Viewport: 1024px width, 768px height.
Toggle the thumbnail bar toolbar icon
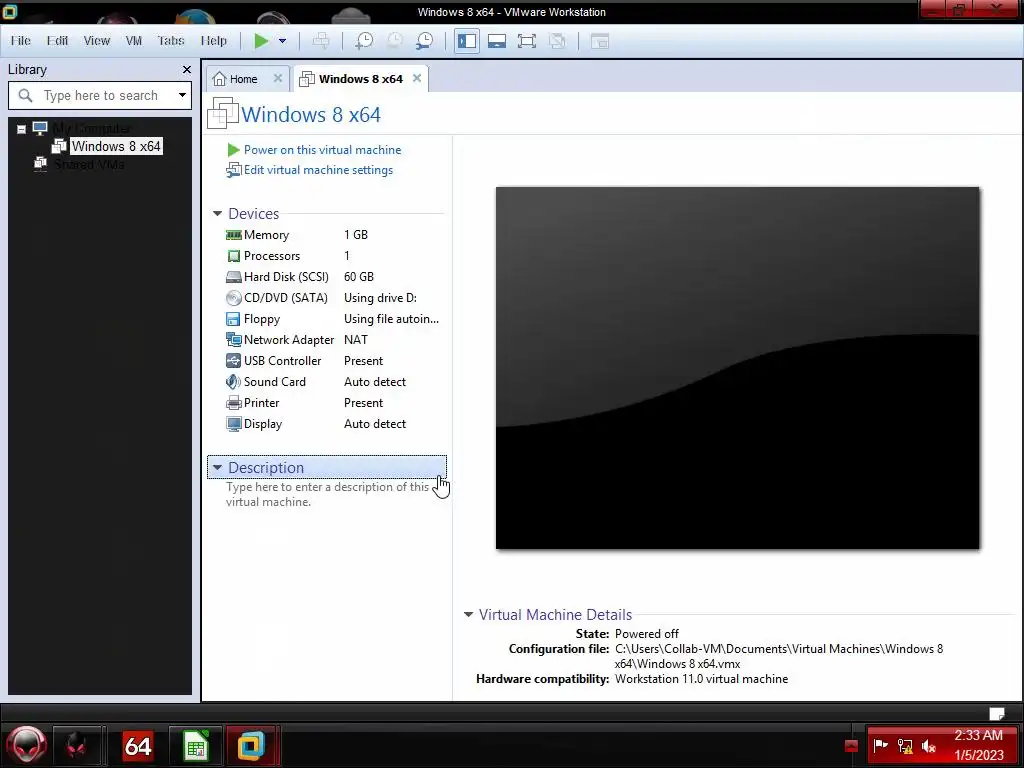pyautogui.click(x=497, y=41)
